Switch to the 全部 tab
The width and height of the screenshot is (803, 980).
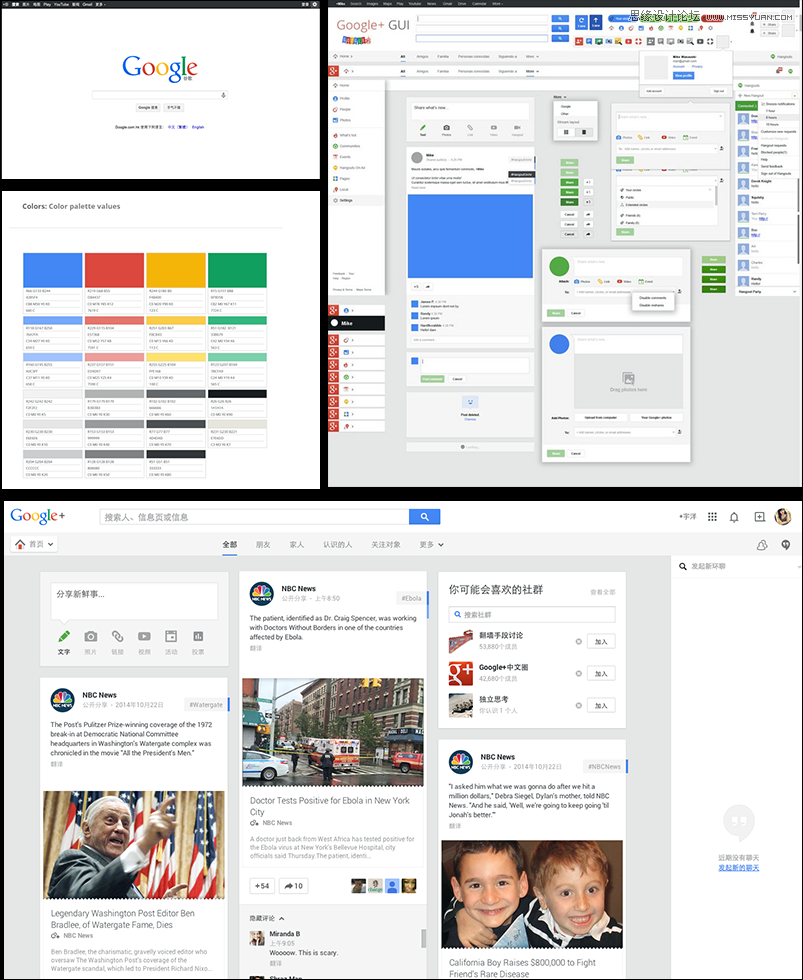230,544
